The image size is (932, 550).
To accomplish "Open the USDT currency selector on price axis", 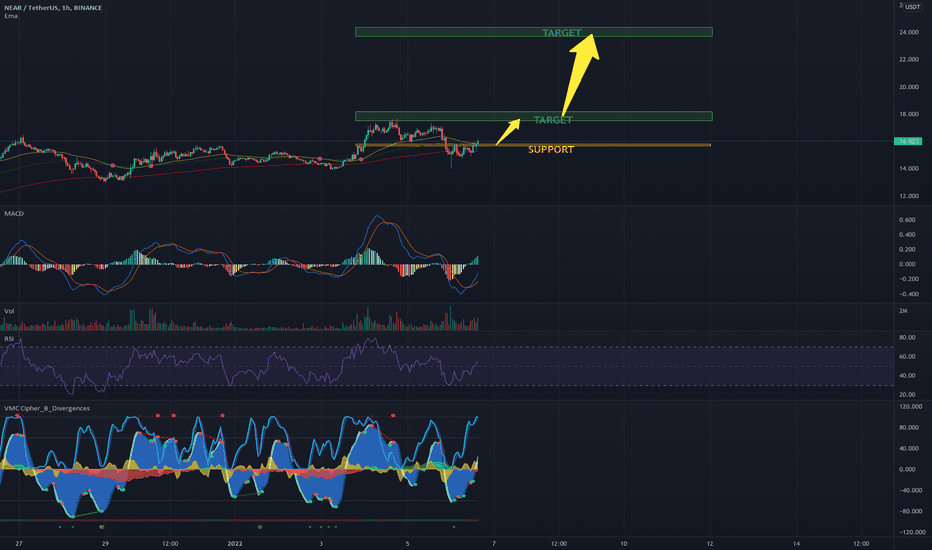I will pyautogui.click(x=912, y=7).
